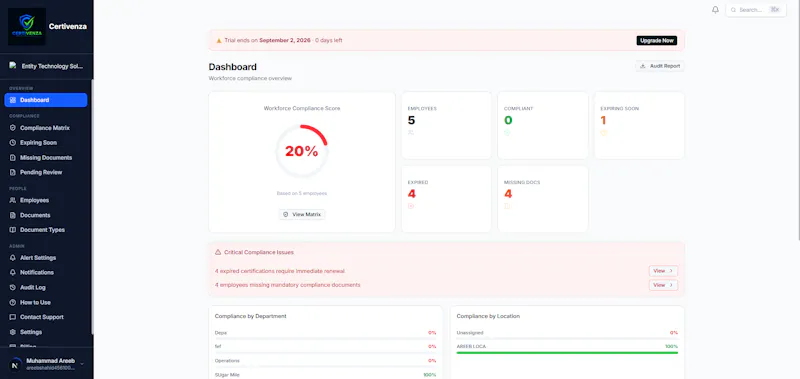This screenshot has height=379, width=800.
Task: Click the "Dashboard" page heading
Action: pos(233,67)
